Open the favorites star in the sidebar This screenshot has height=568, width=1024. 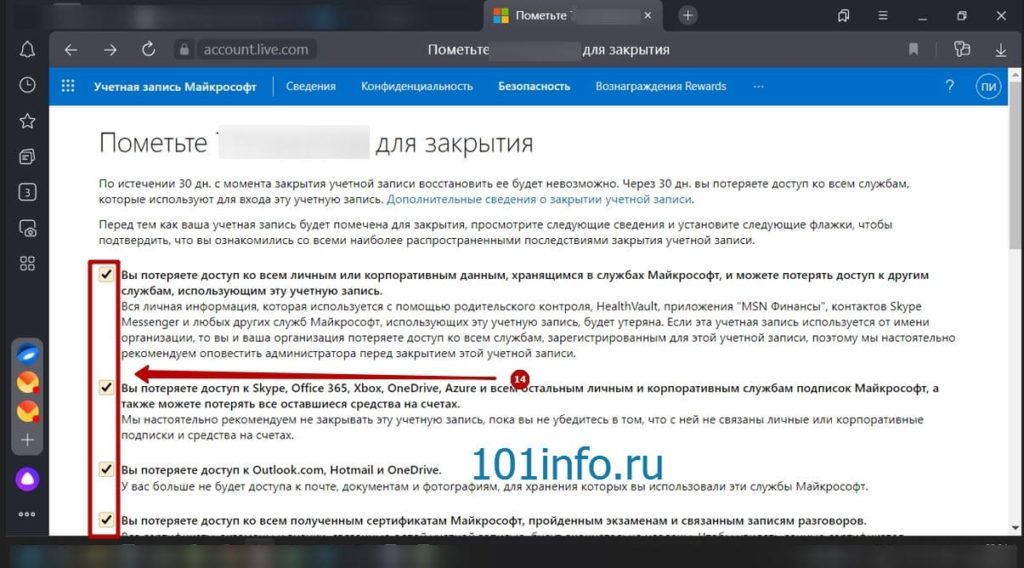pyautogui.click(x=27, y=121)
